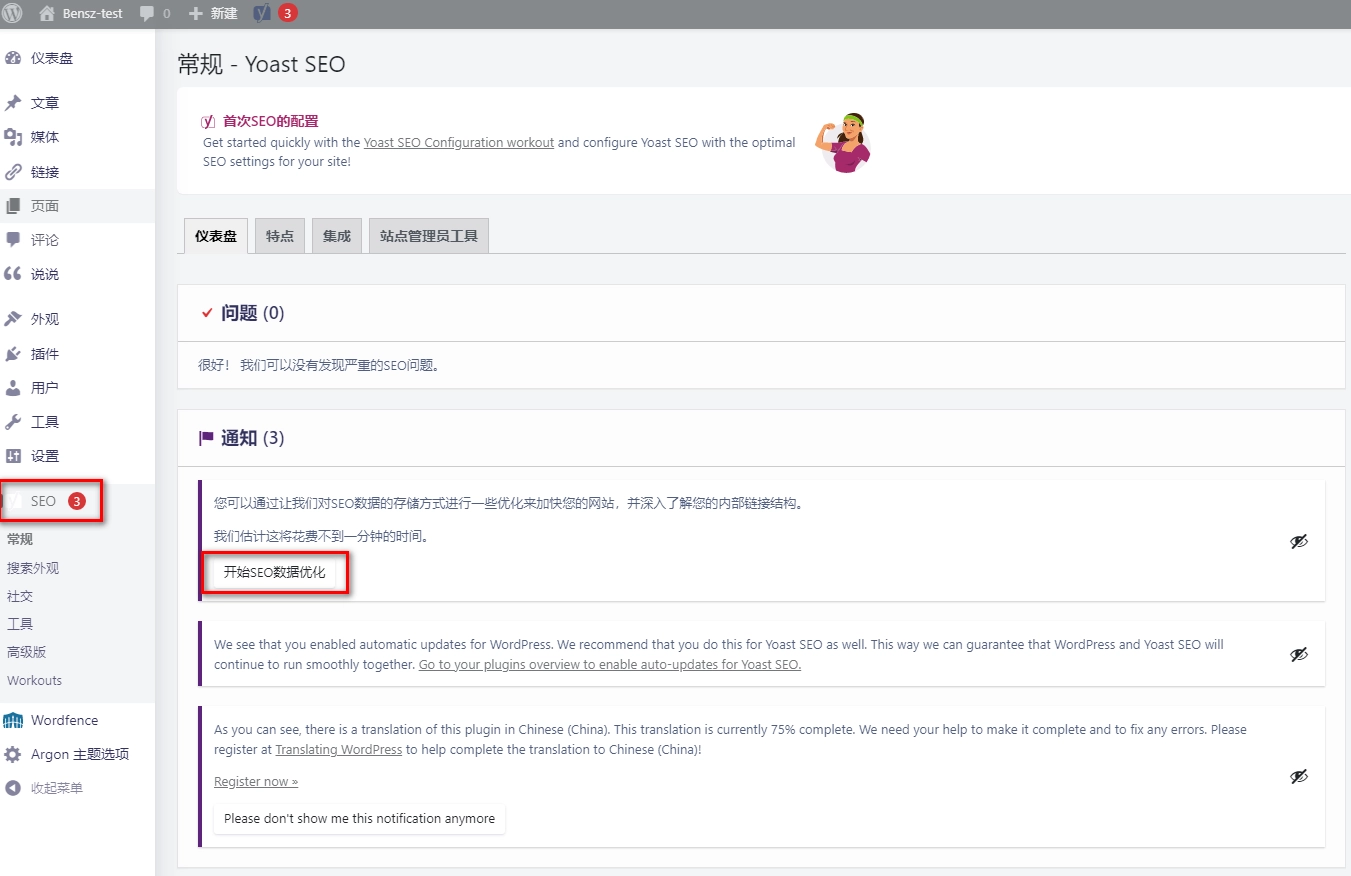The image size is (1351, 876).
Task: Open the 工具 item under SEO submenu
Action: [x=20, y=624]
